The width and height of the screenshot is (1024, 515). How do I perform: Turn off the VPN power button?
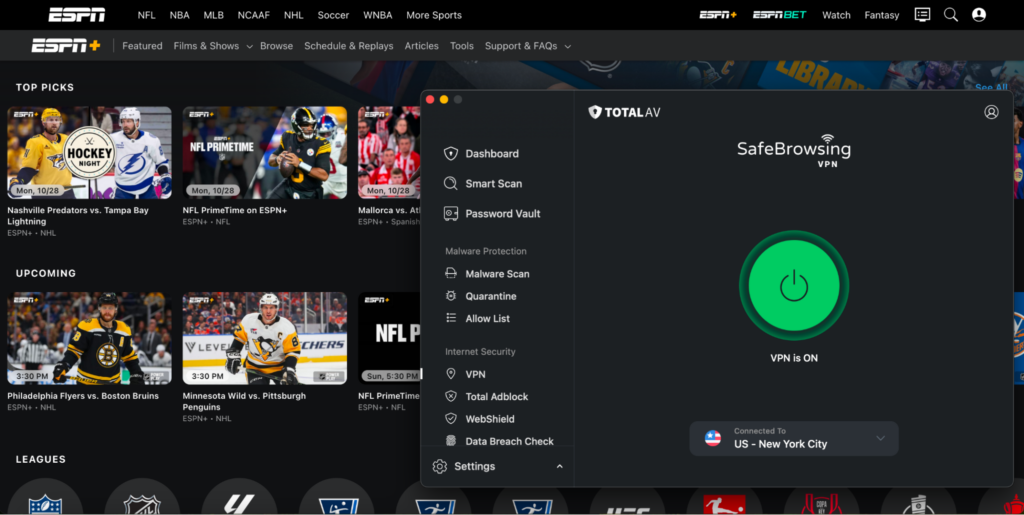[x=793, y=286]
